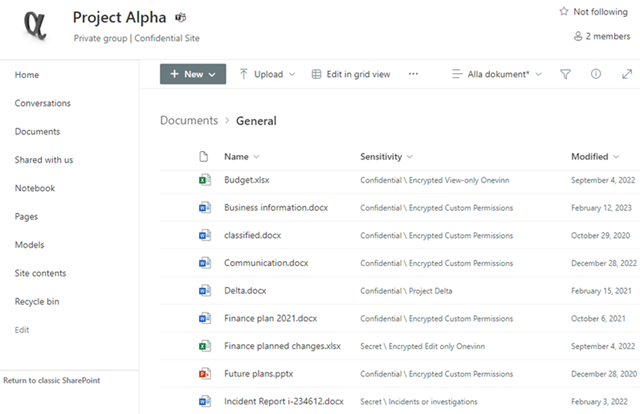
Task: Go to Conversations in left navigation
Action: click(x=43, y=103)
